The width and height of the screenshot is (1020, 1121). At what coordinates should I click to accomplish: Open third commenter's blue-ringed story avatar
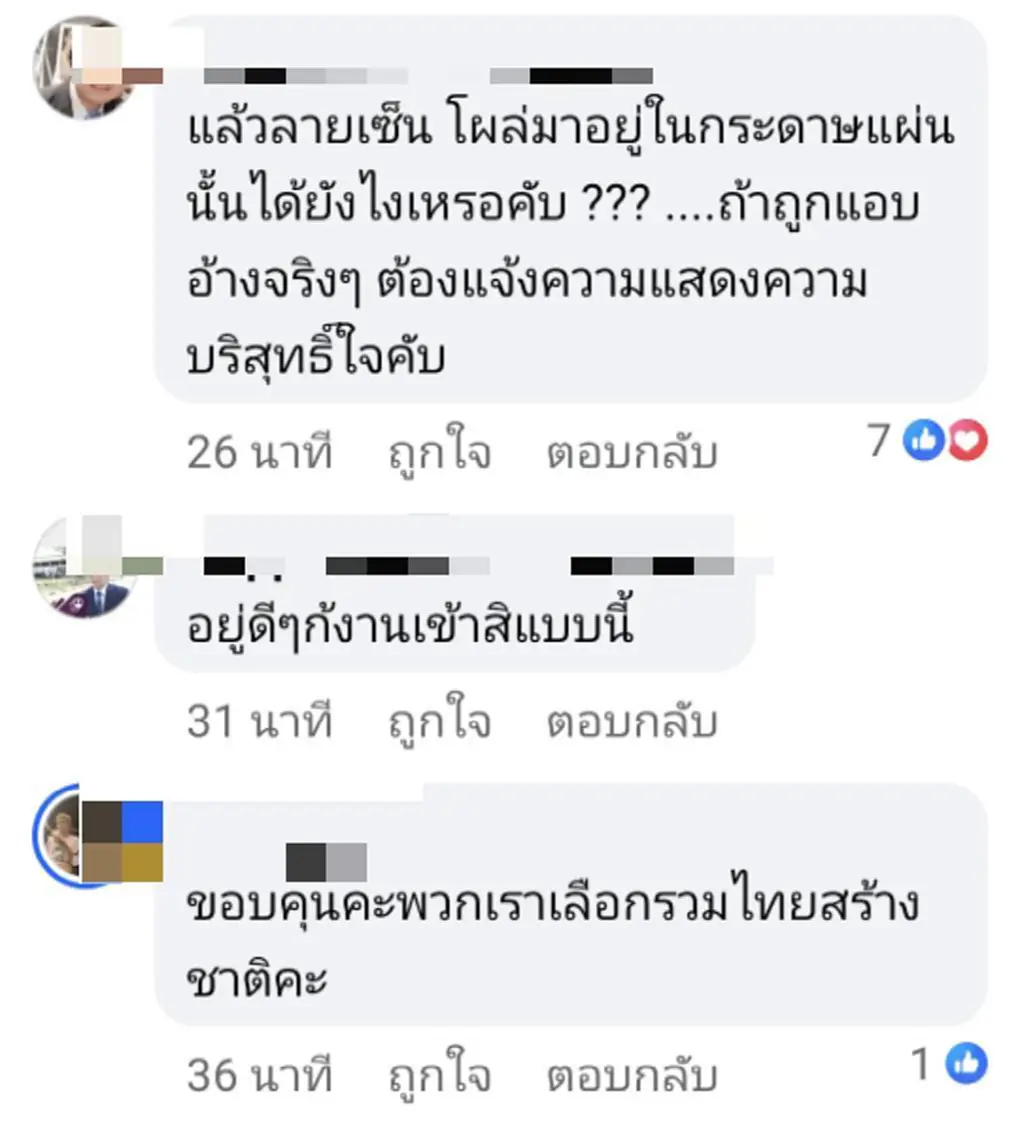(86, 835)
